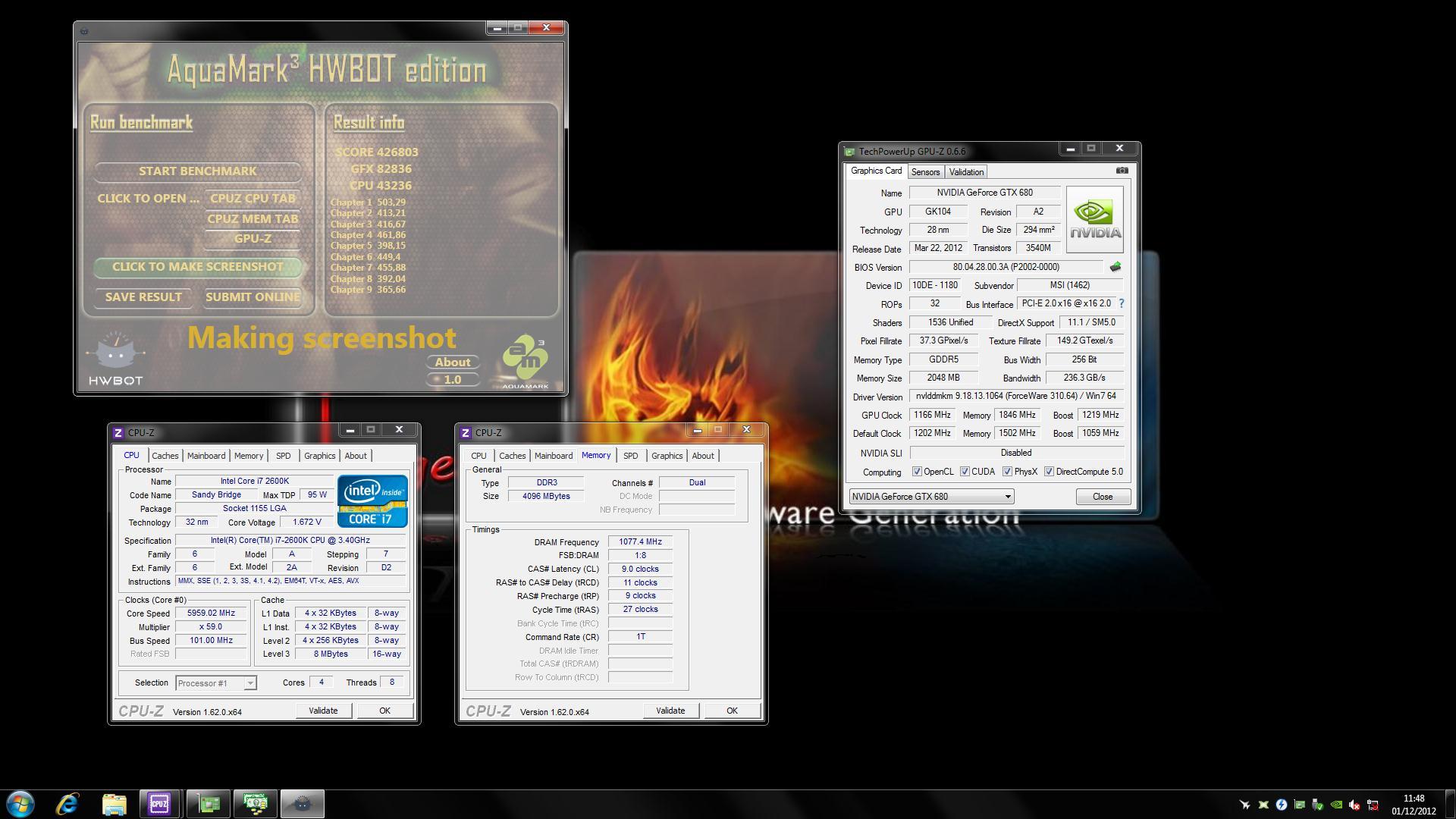
Task: Click the GPU-Z screenshot camera icon
Action: pyautogui.click(x=1122, y=171)
